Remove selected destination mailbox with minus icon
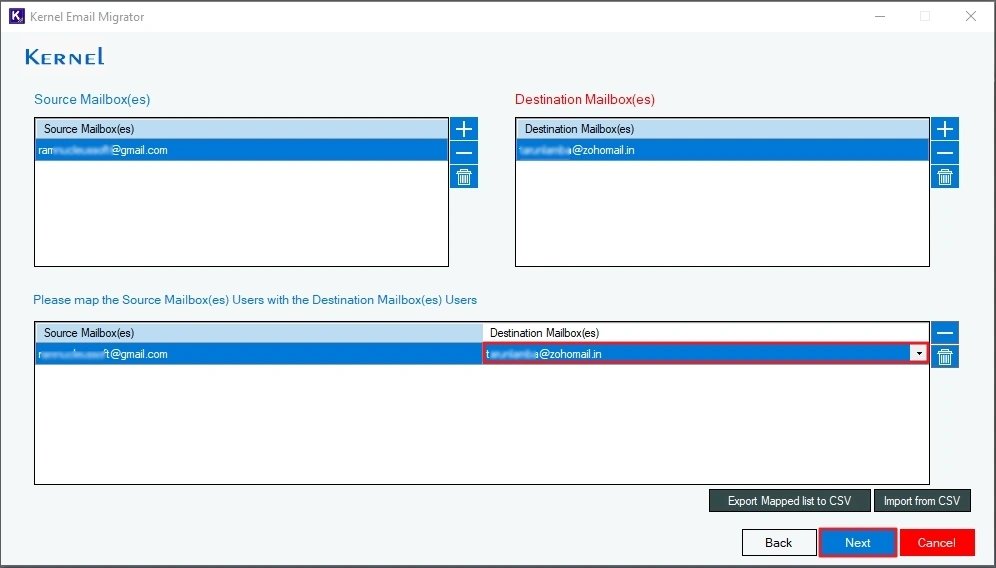This screenshot has height=568, width=996. click(945, 153)
